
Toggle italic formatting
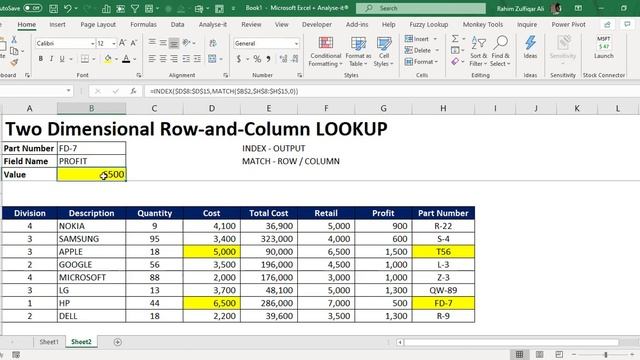pyautogui.click(x=51, y=59)
